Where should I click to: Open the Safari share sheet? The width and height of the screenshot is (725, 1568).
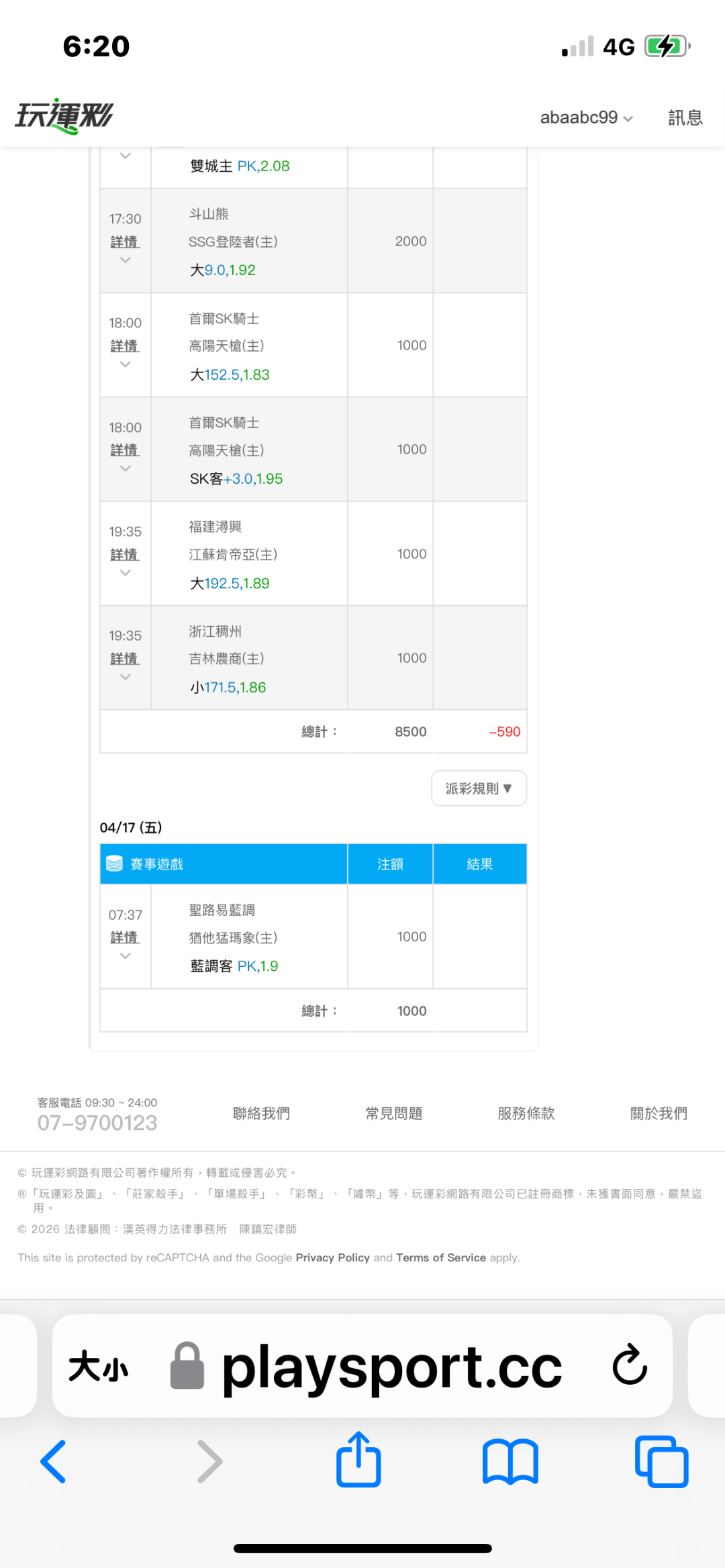click(358, 1460)
